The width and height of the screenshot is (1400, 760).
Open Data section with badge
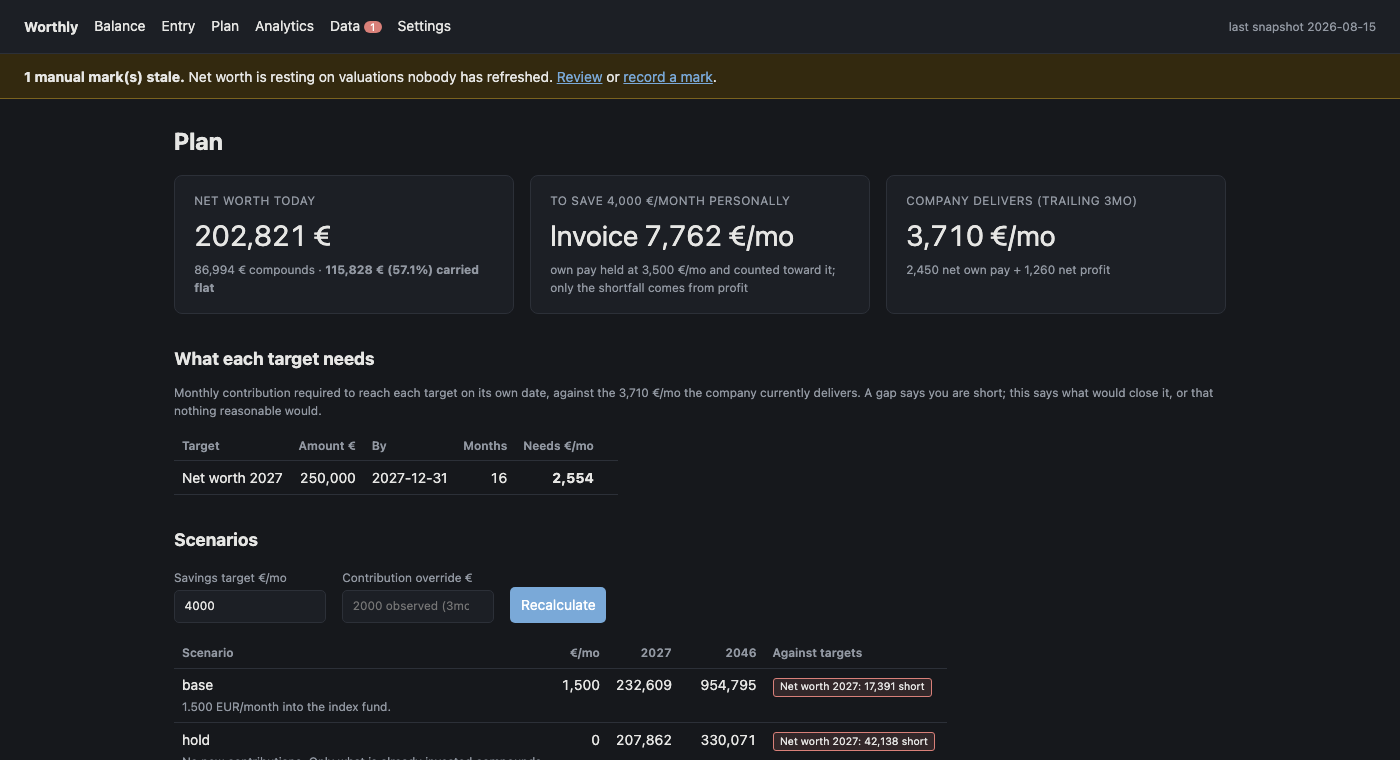coord(355,26)
